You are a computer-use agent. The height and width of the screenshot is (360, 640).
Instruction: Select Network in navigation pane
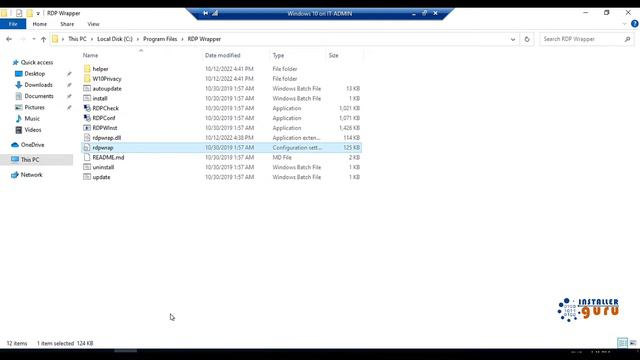pos(31,175)
